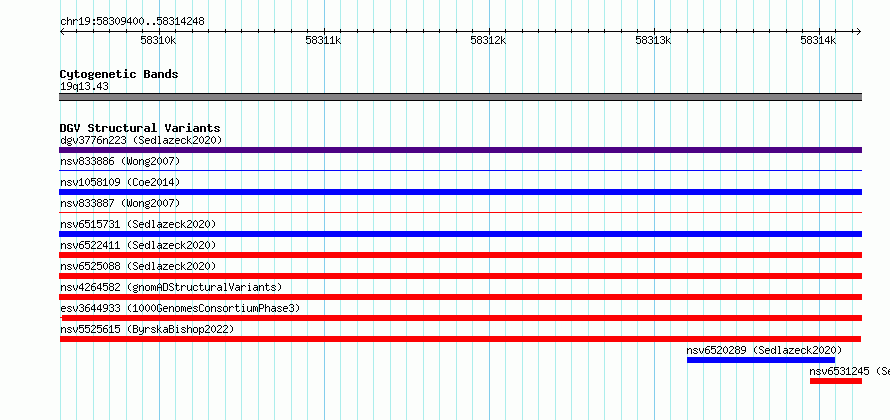The width and height of the screenshot is (890, 420).
Task: Click the short blue nsv6520289 bar
Action: click(x=761, y=360)
